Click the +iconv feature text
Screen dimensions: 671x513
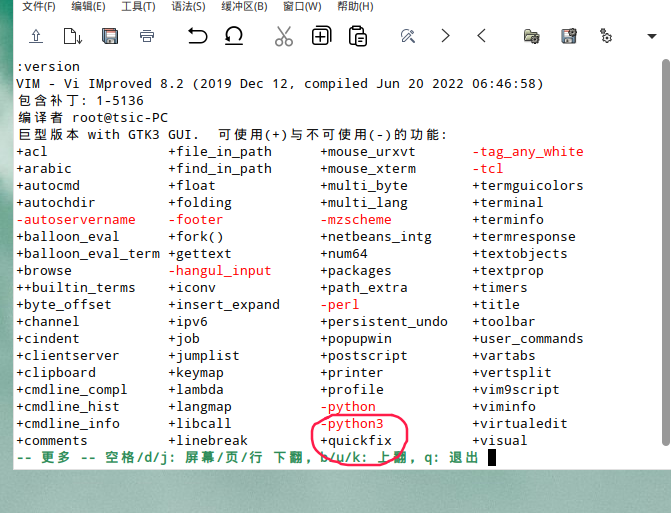coord(192,288)
